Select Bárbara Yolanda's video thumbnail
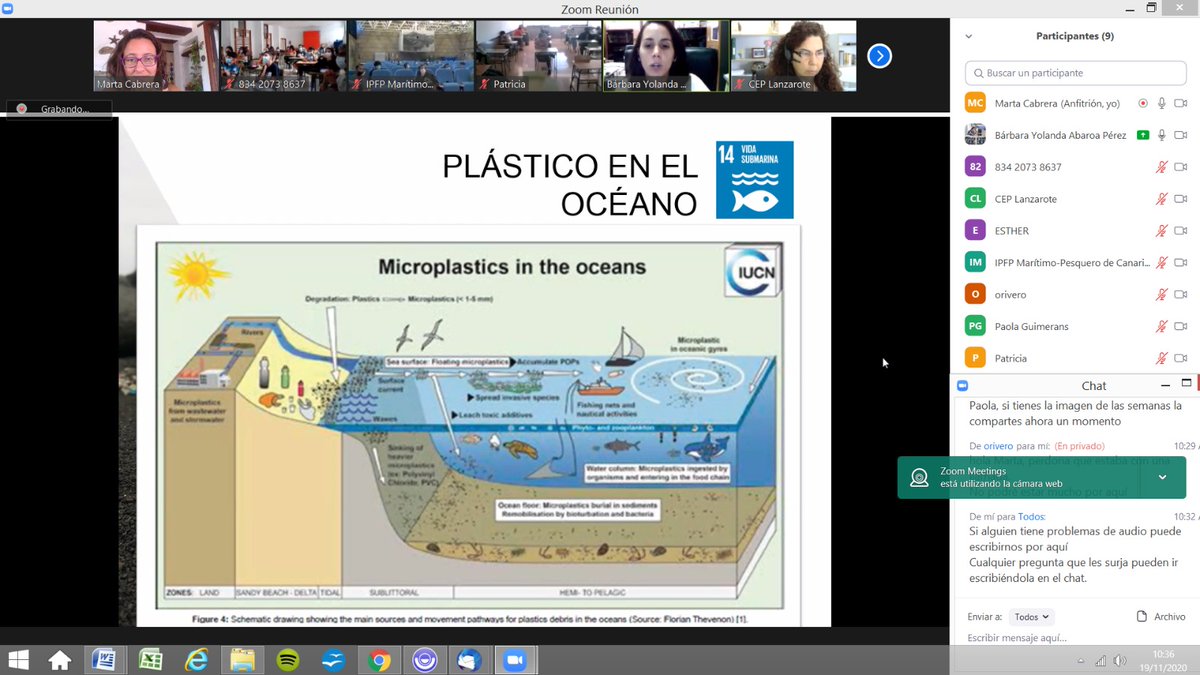The height and width of the screenshot is (675, 1200). (x=666, y=56)
